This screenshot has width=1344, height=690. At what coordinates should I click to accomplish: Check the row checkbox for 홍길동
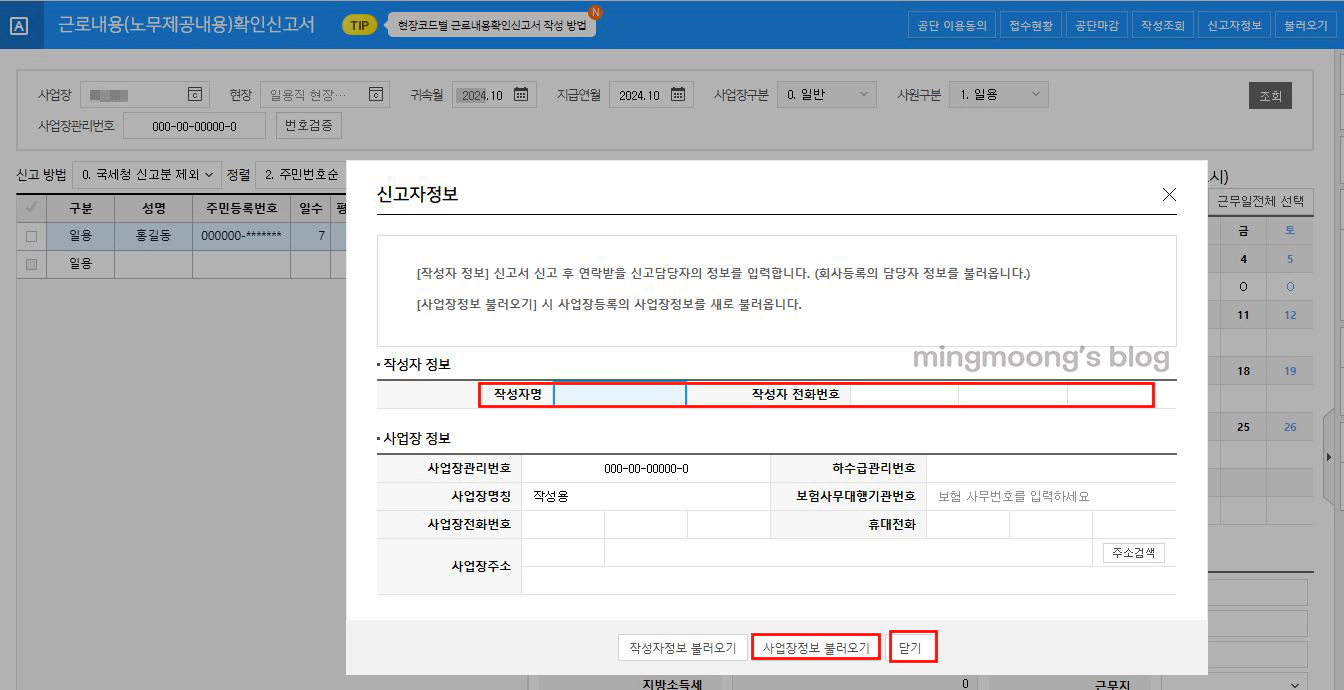point(31,235)
